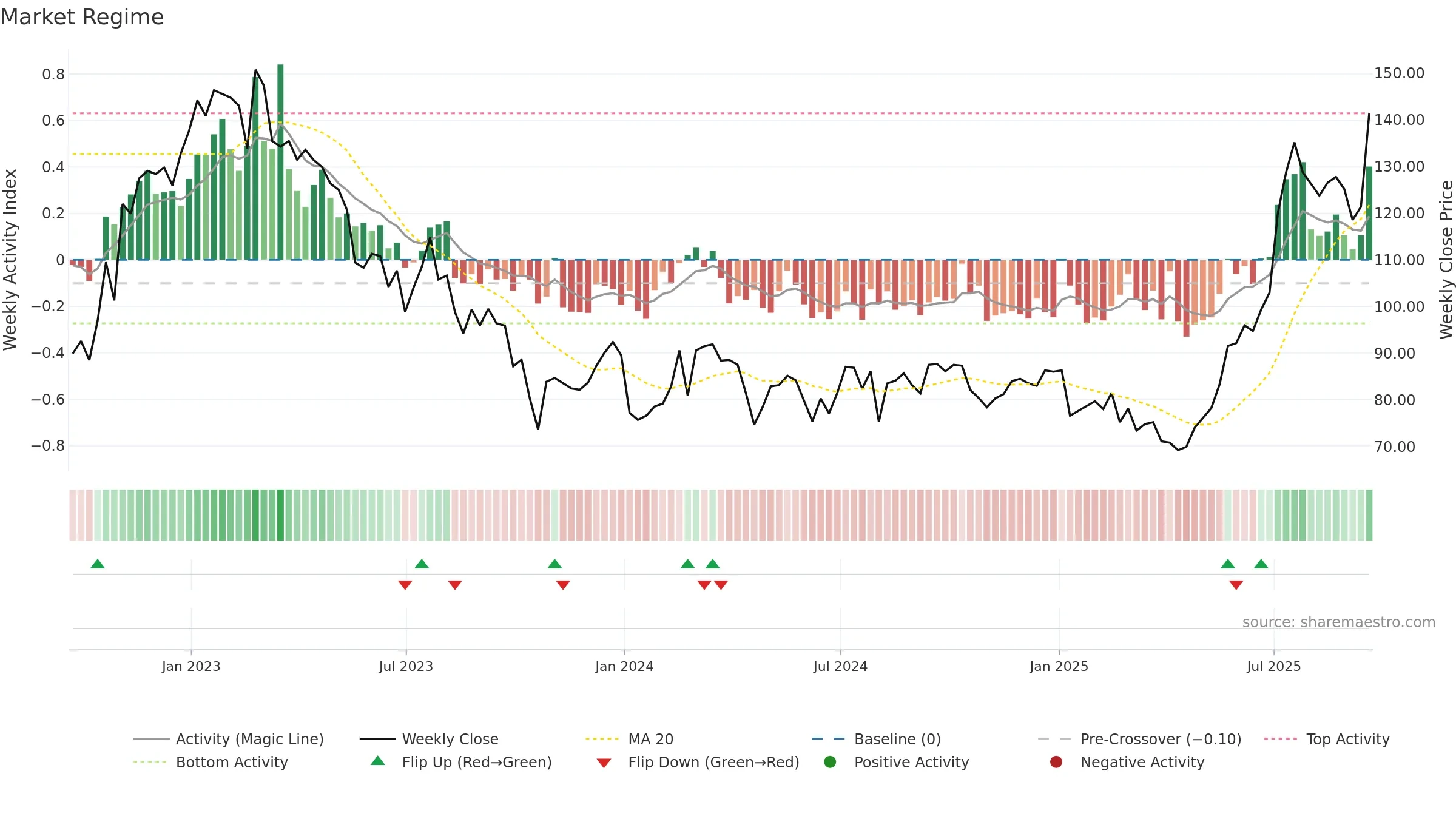Click the −0.8 activity axis label
Viewport: 1456px width, 819px height.
[48, 446]
